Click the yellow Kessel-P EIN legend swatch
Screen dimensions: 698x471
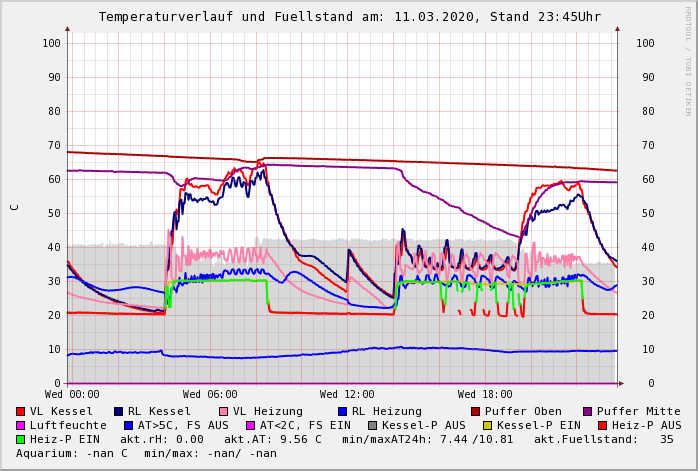tap(487, 425)
